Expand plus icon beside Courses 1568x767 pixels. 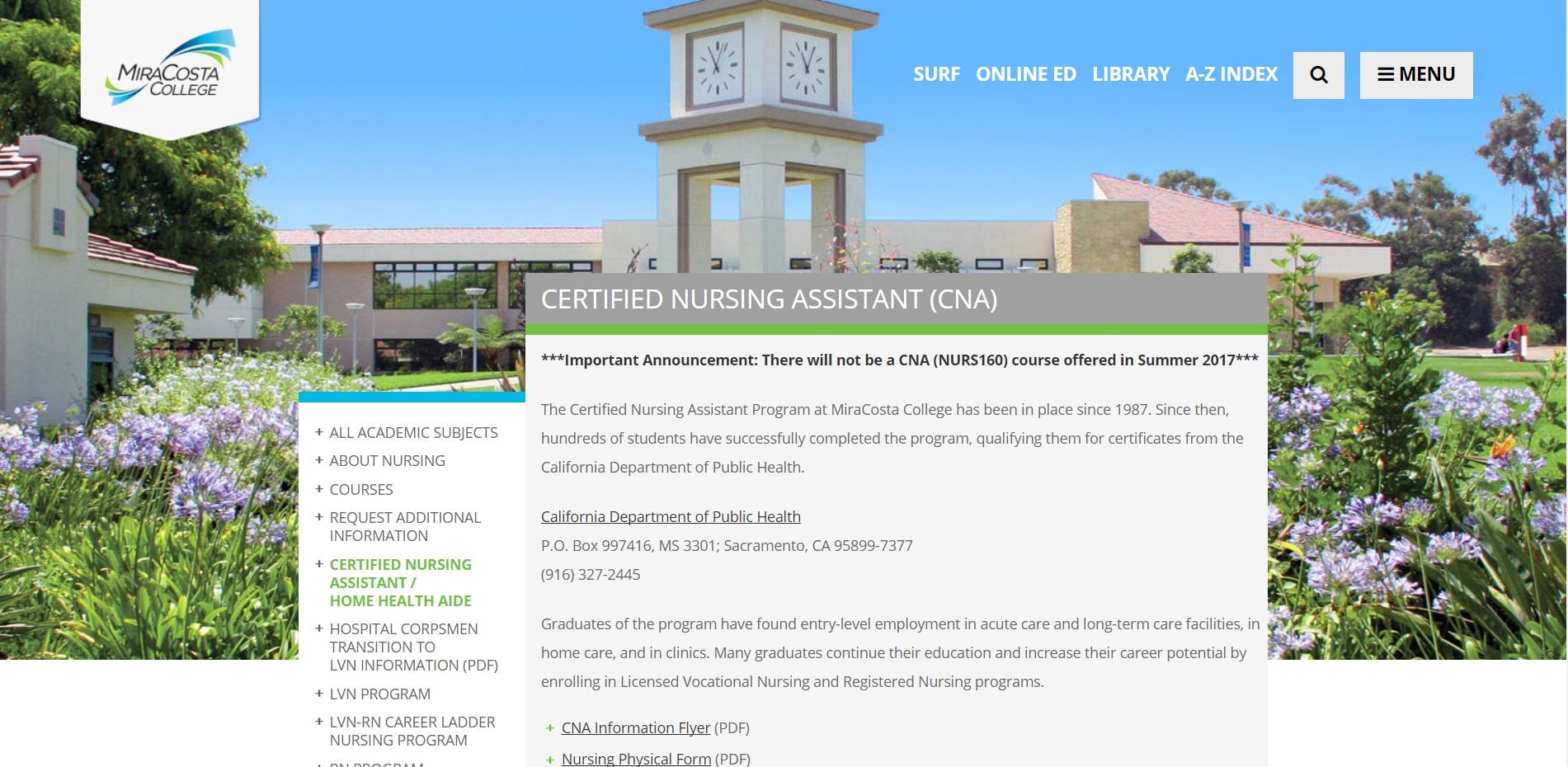click(x=319, y=489)
